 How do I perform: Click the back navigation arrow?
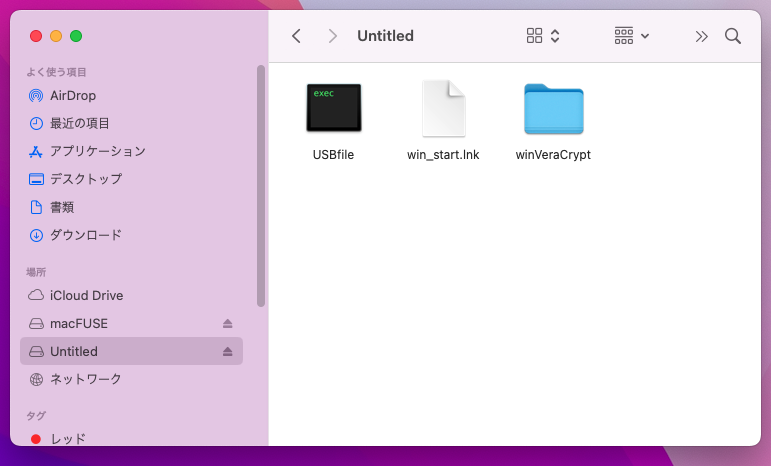[296, 36]
